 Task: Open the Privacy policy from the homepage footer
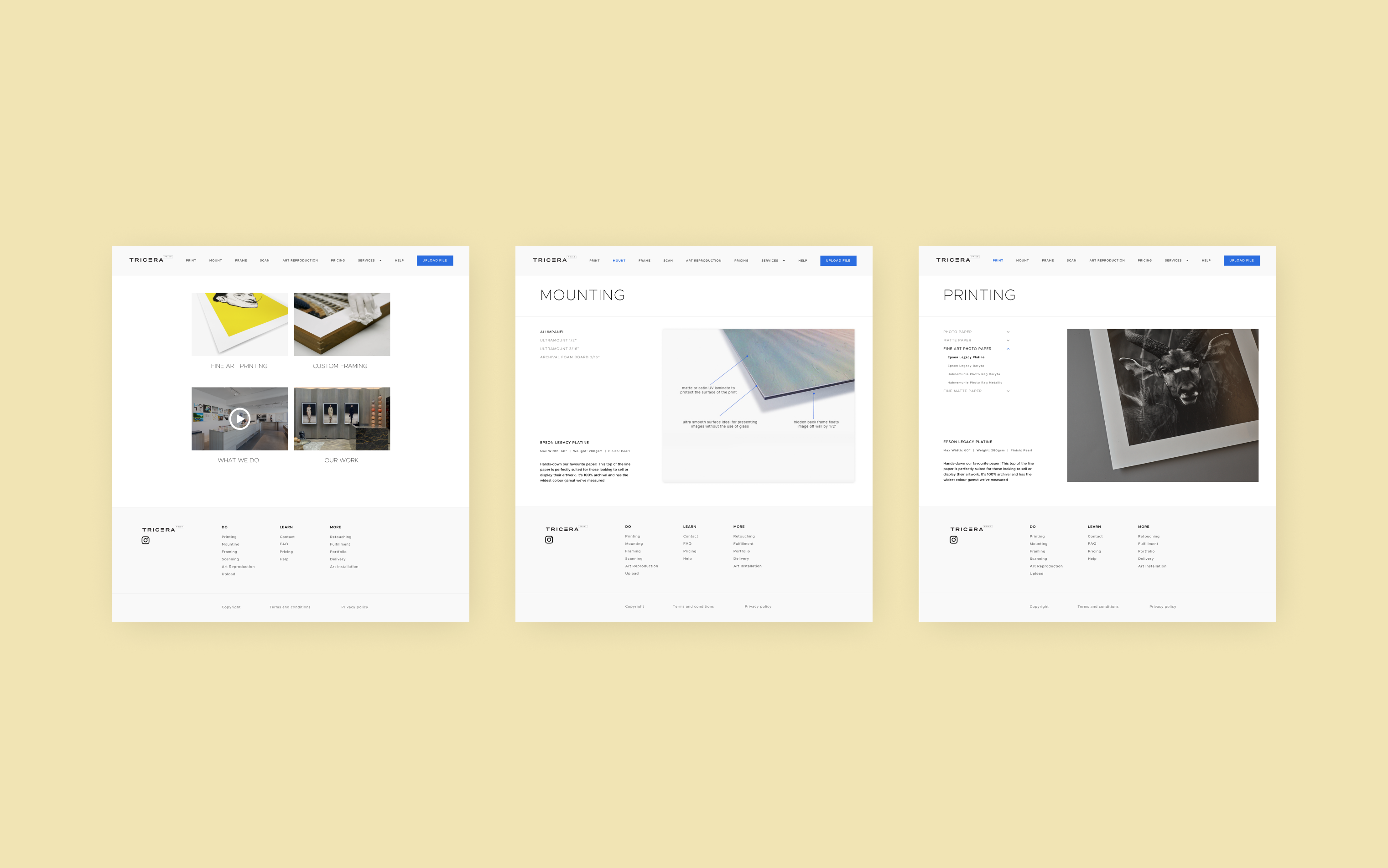354,607
